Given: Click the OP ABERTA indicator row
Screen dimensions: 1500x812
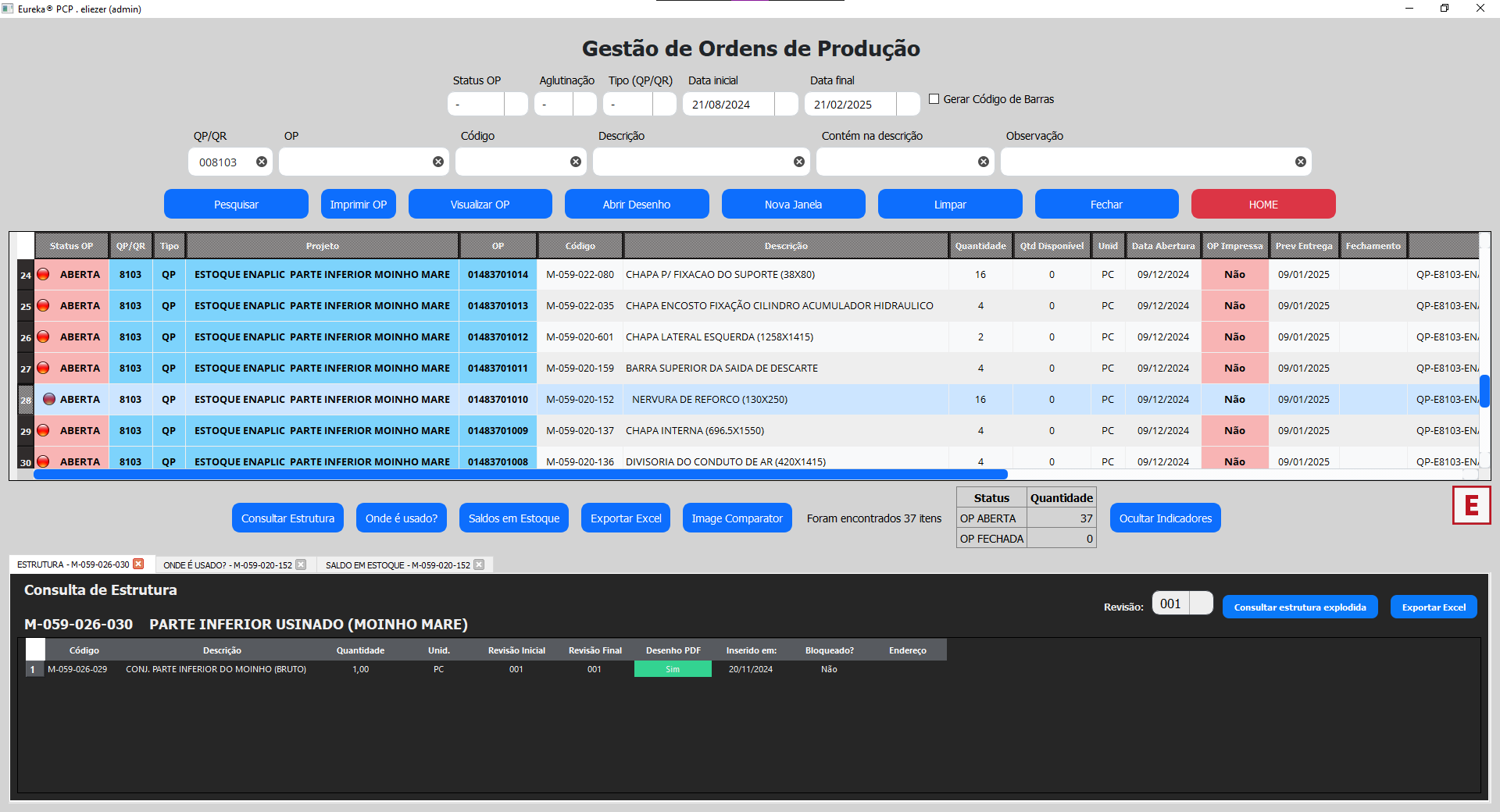Looking at the screenshot, I should (x=1026, y=518).
